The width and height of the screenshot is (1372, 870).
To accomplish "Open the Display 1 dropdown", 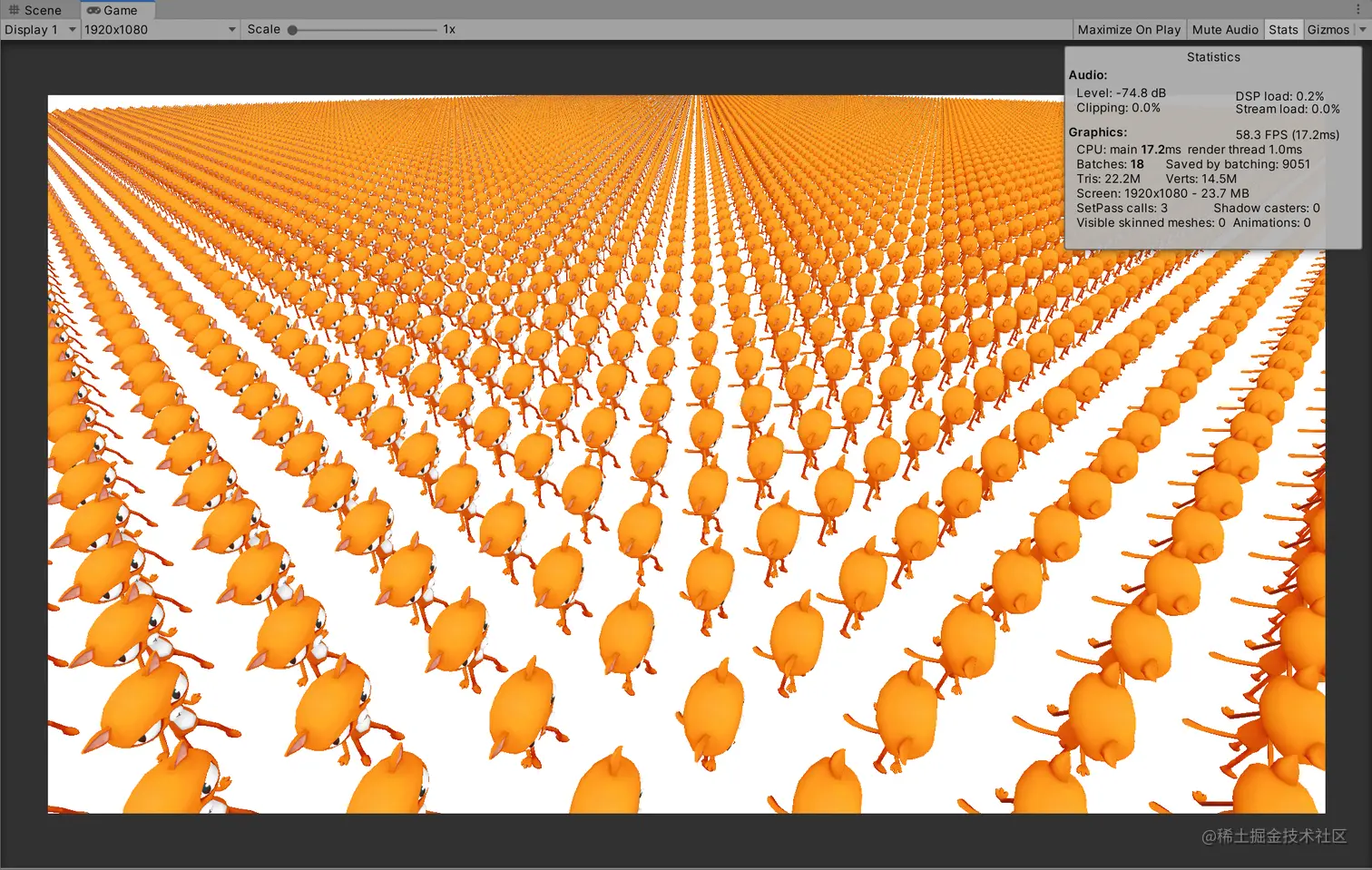I will tap(40, 29).
